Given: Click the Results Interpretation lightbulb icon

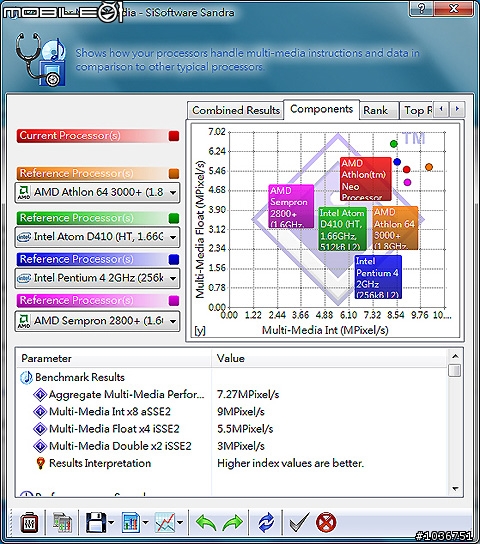Looking at the screenshot, I should 41,464.
